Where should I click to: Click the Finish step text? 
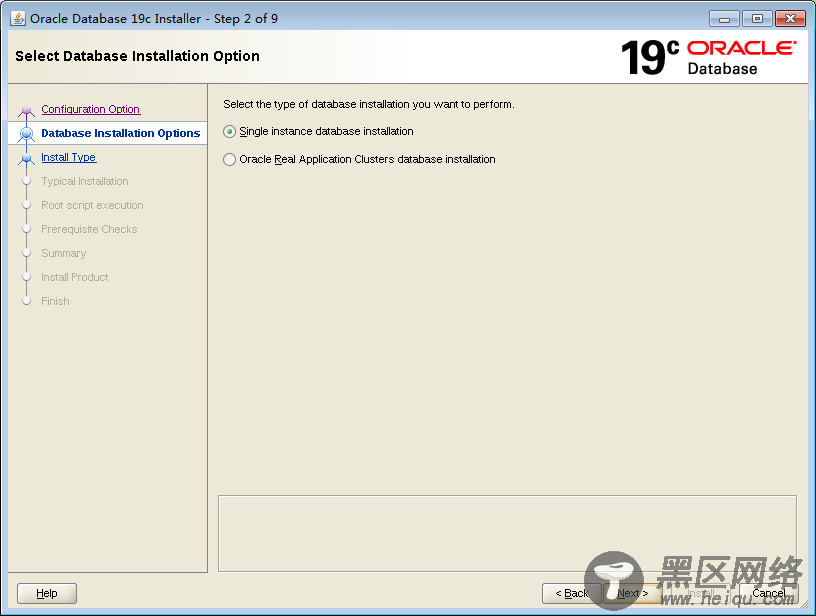click(x=55, y=301)
